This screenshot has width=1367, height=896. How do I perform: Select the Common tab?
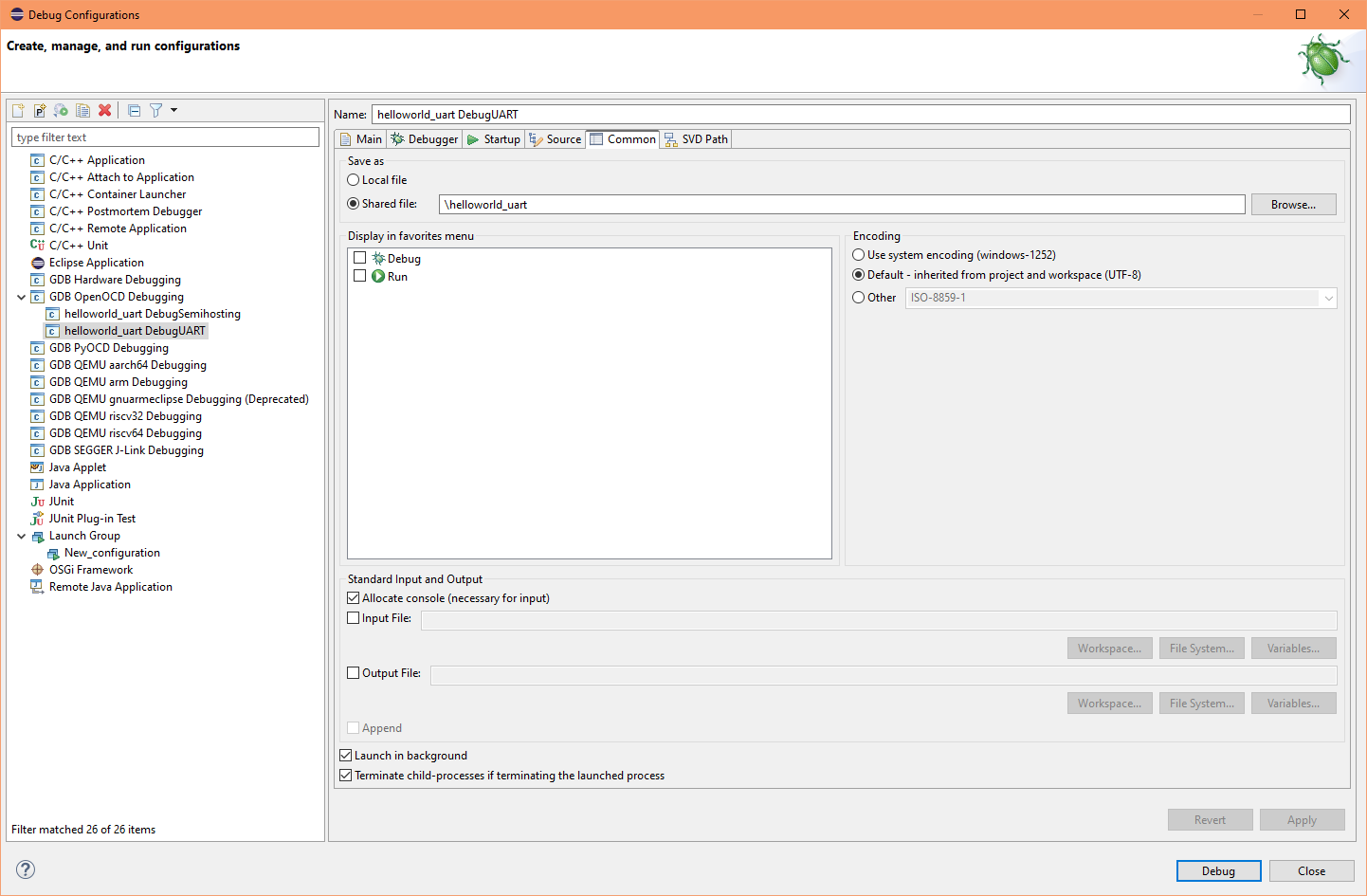623,139
